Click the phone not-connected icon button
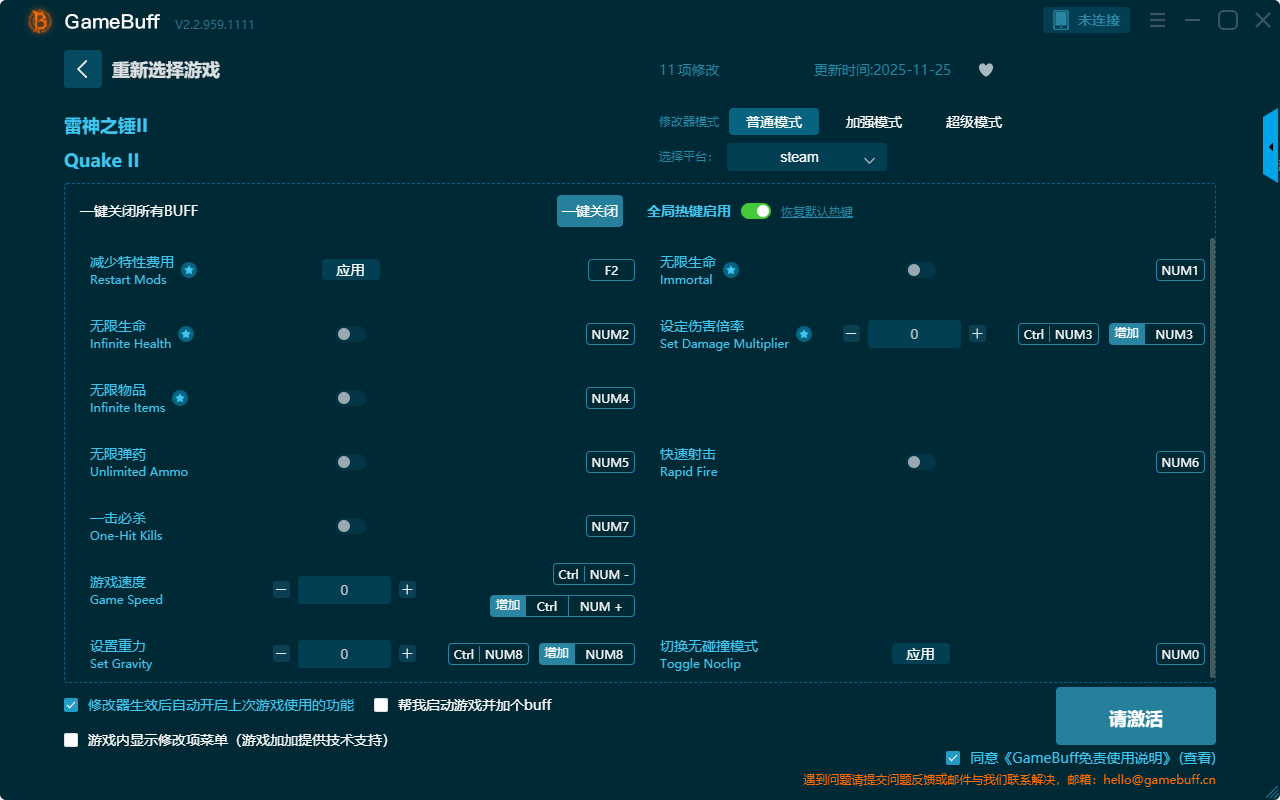 pyautogui.click(x=1086, y=20)
